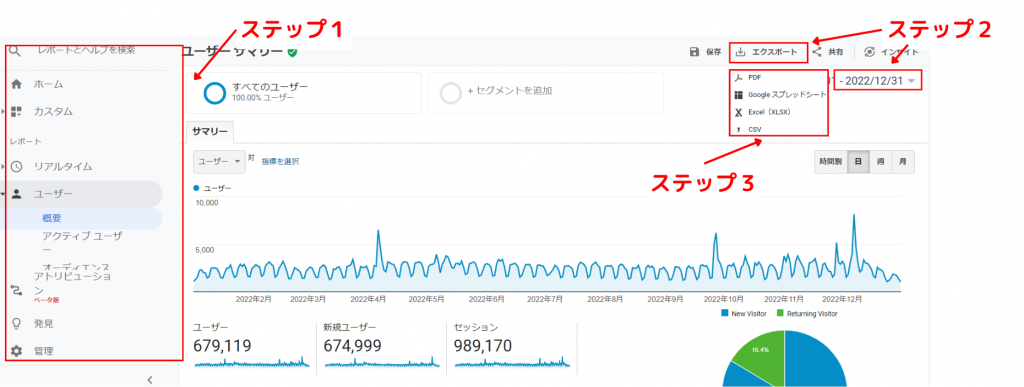Switch chart granularity to 月 (month)

point(903,162)
